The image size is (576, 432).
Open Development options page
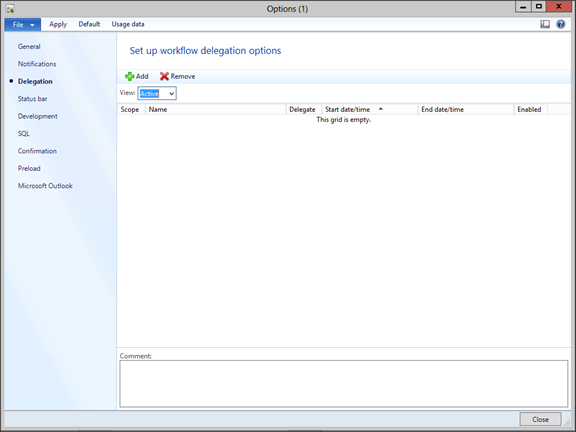[x=38, y=116]
